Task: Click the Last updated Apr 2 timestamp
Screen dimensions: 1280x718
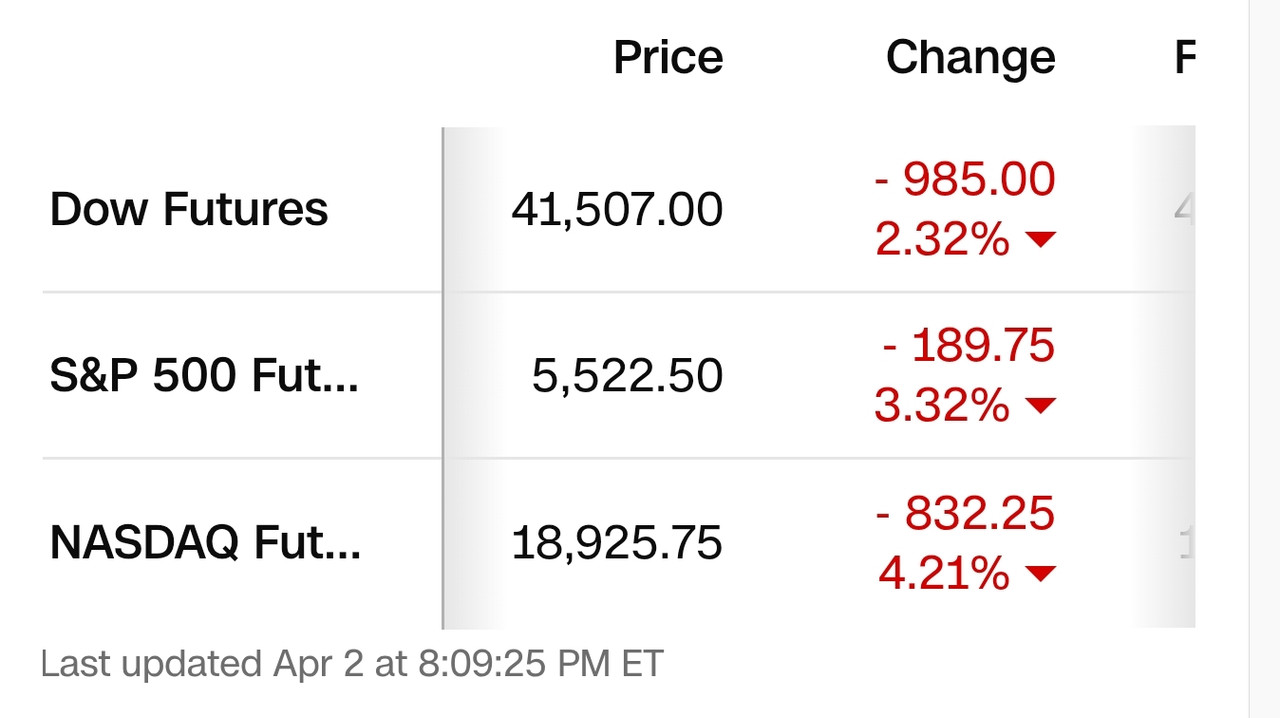Action: point(352,664)
